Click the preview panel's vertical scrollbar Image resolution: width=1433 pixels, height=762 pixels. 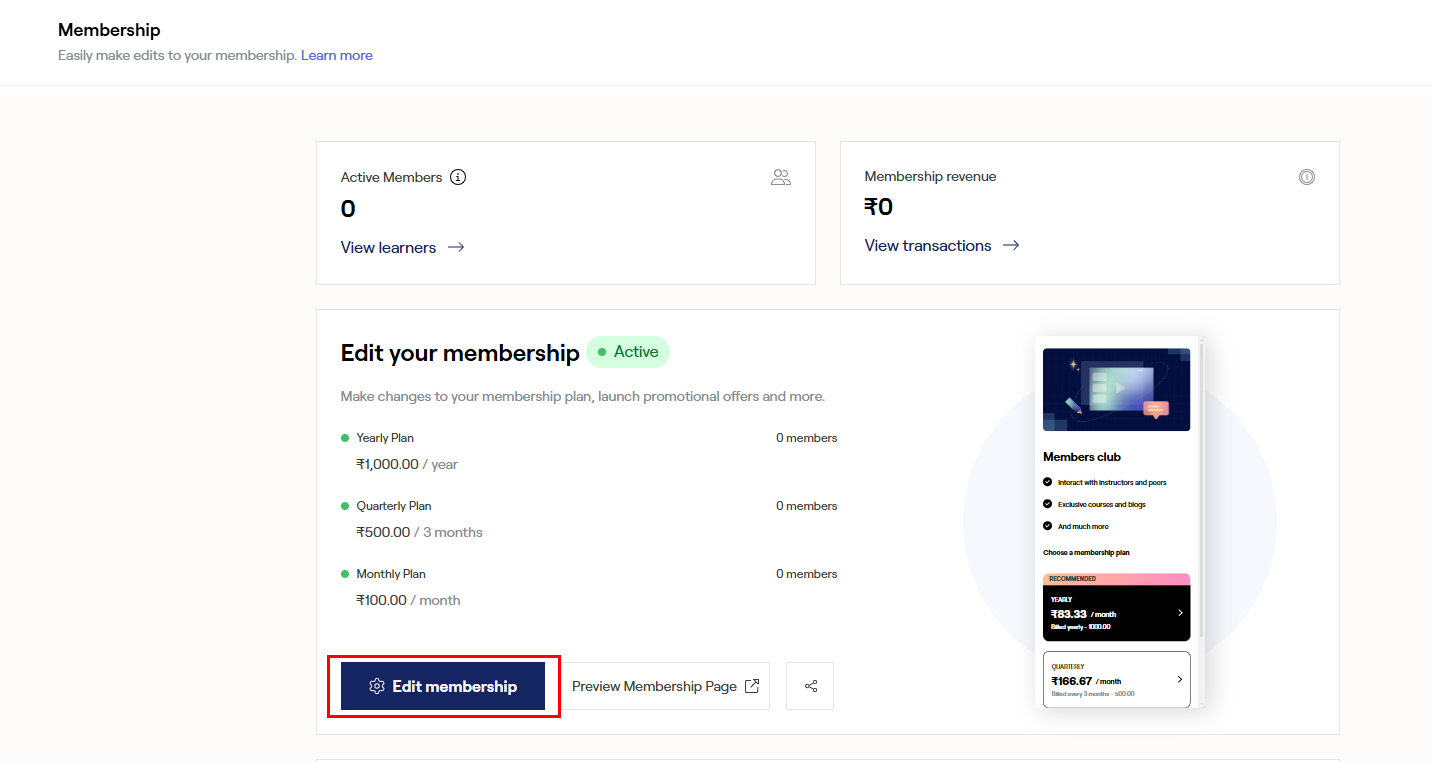coord(1201,490)
